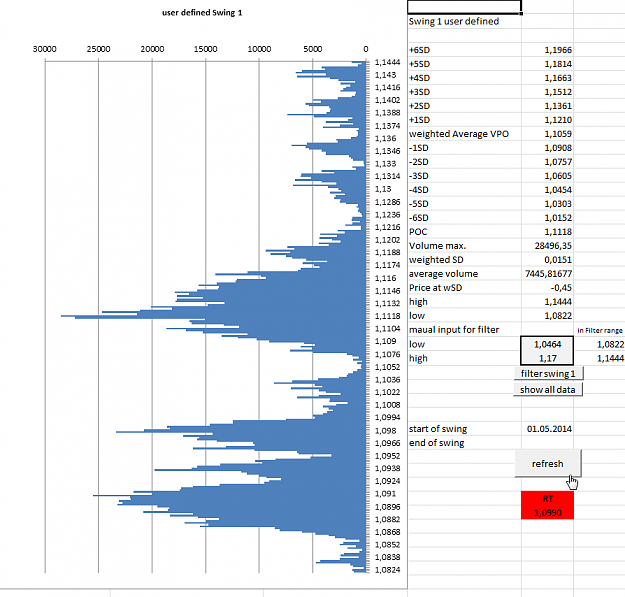Screen dimensions: 625x597
Task: Select the +6SD value 1,1966
Action: click(558, 50)
